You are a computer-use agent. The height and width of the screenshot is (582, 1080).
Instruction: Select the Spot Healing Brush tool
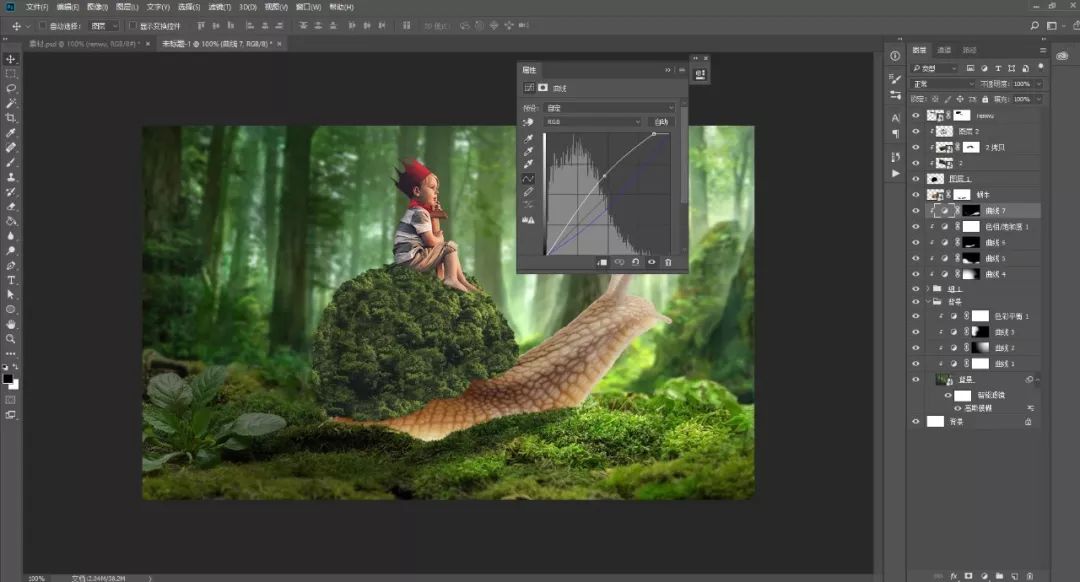coord(11,147)
